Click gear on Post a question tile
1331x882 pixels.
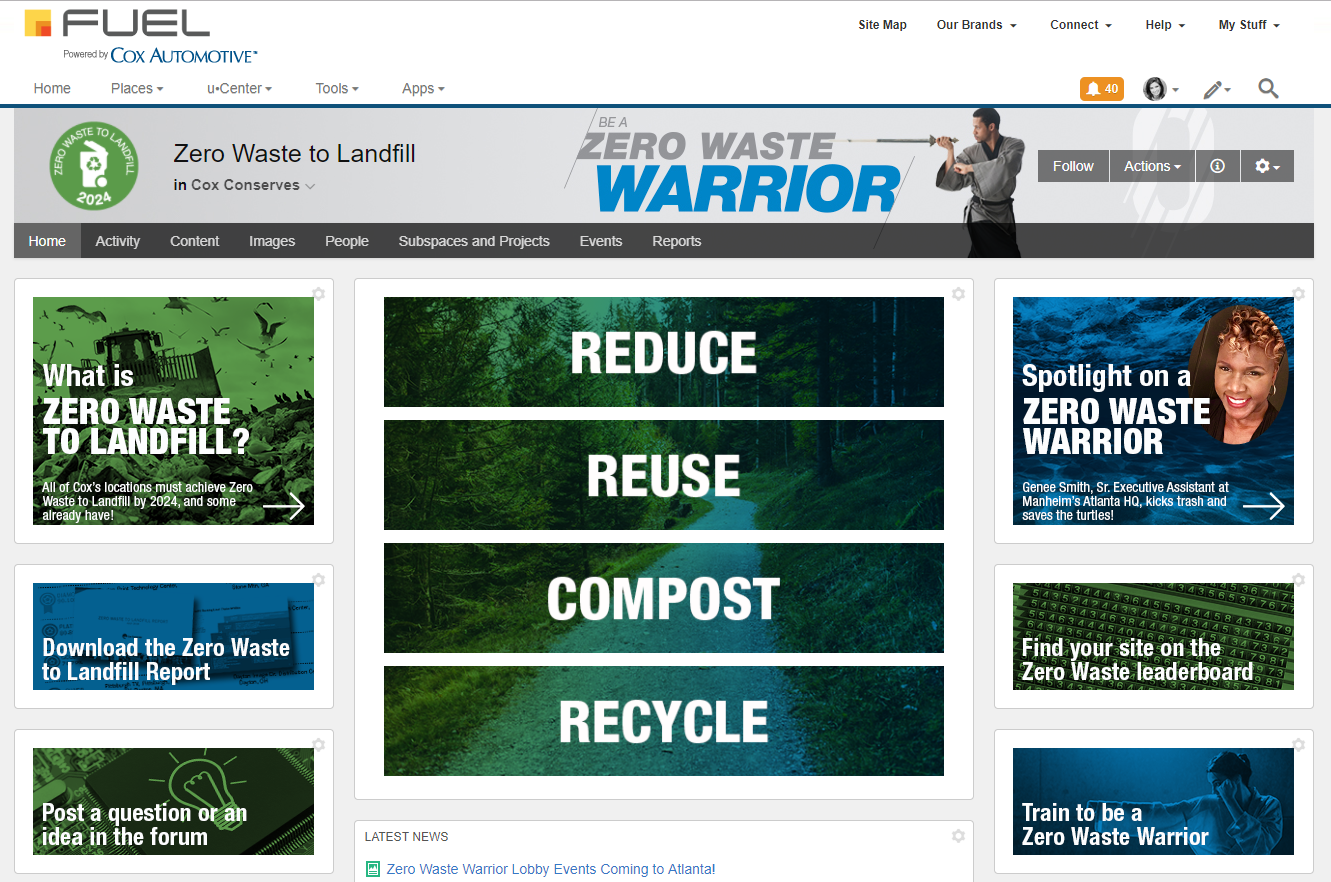tap(318, 744)
